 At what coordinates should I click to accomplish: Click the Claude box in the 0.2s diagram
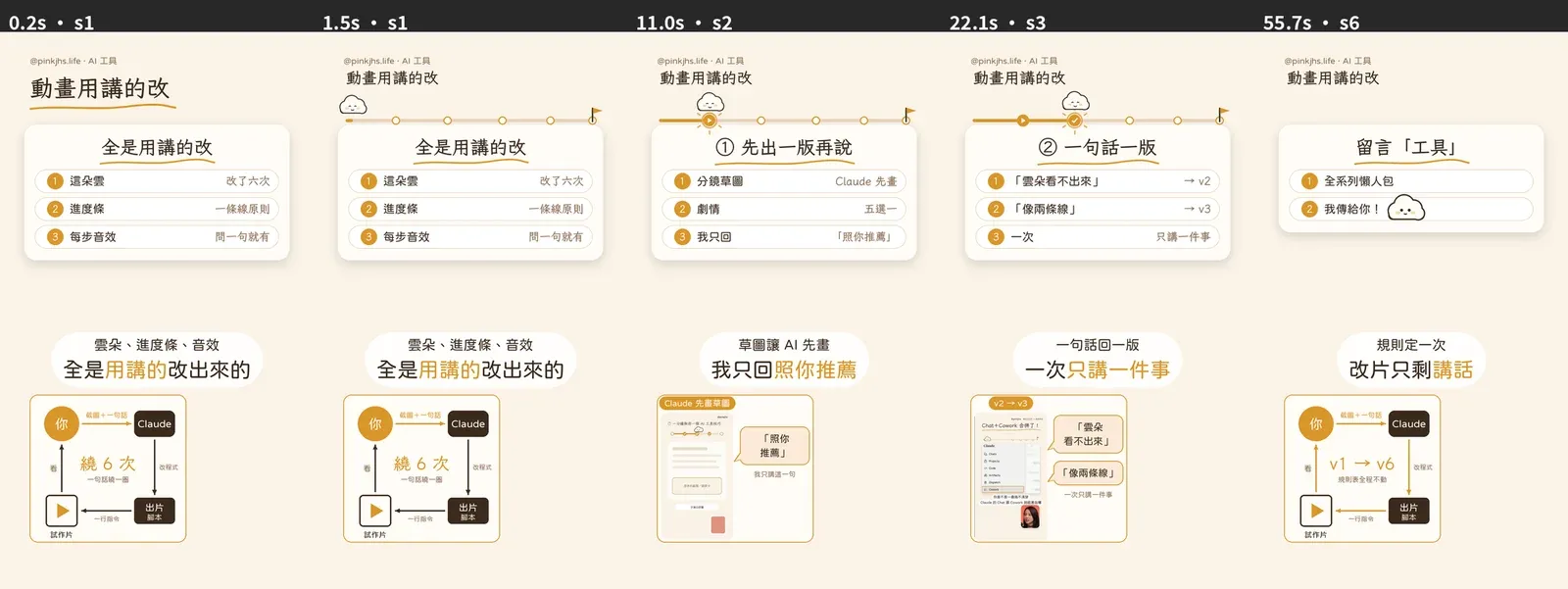point(154,423)
